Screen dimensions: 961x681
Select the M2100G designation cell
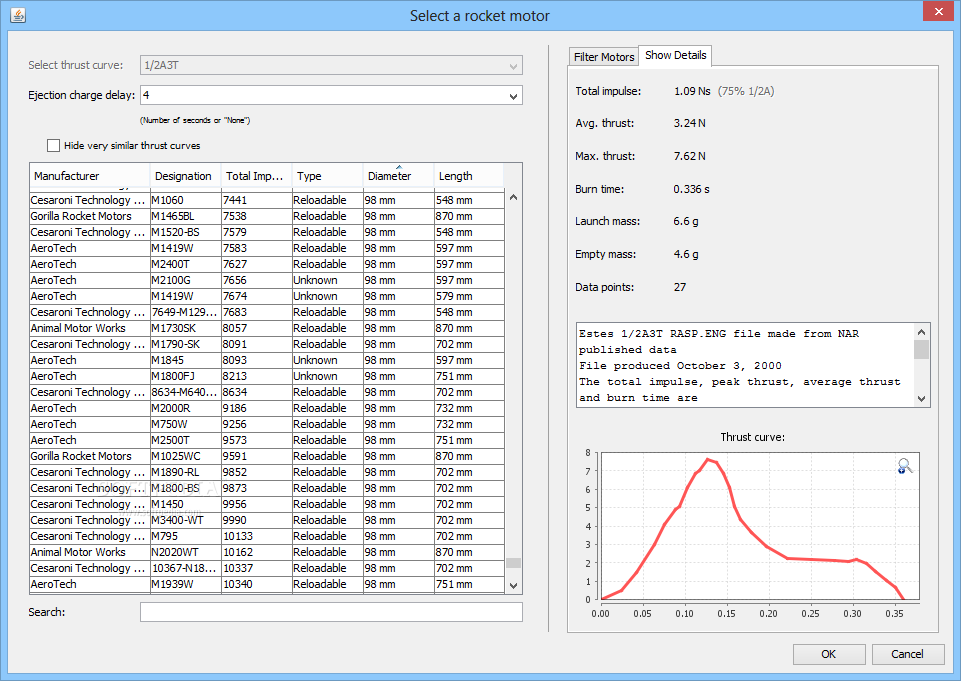186,280
